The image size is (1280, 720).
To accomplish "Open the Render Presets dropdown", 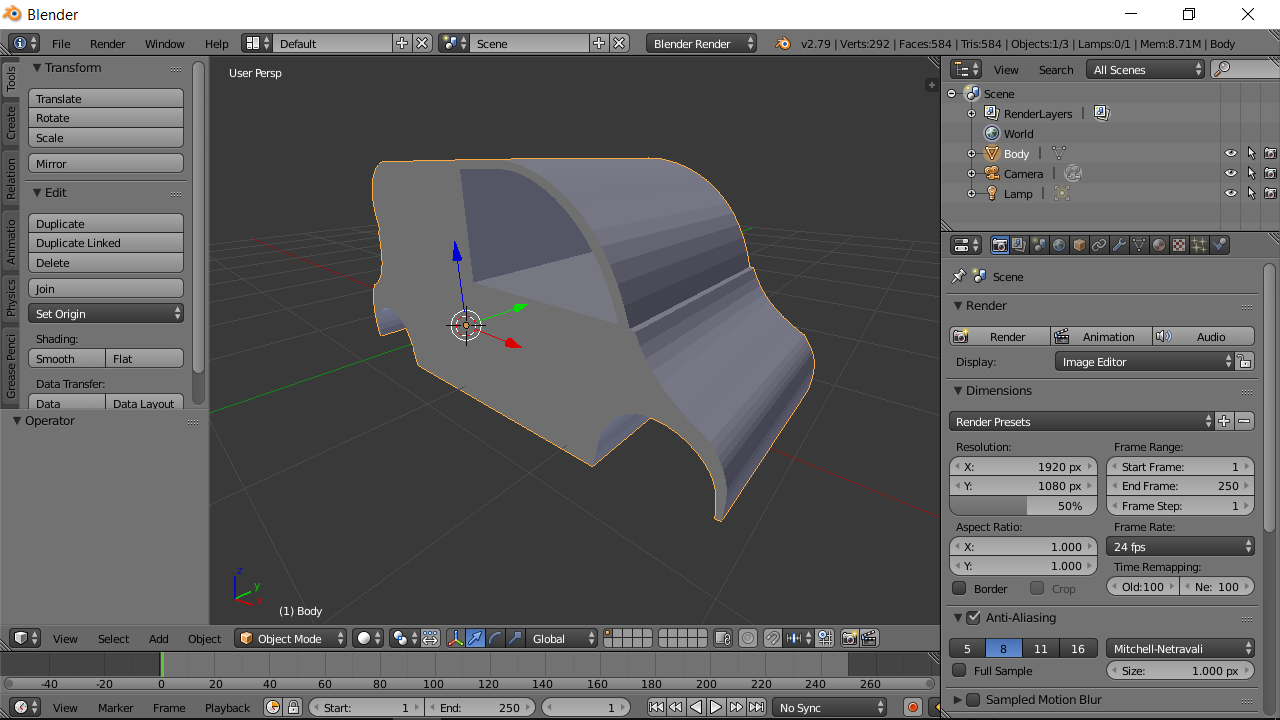I will [1081, 421].
